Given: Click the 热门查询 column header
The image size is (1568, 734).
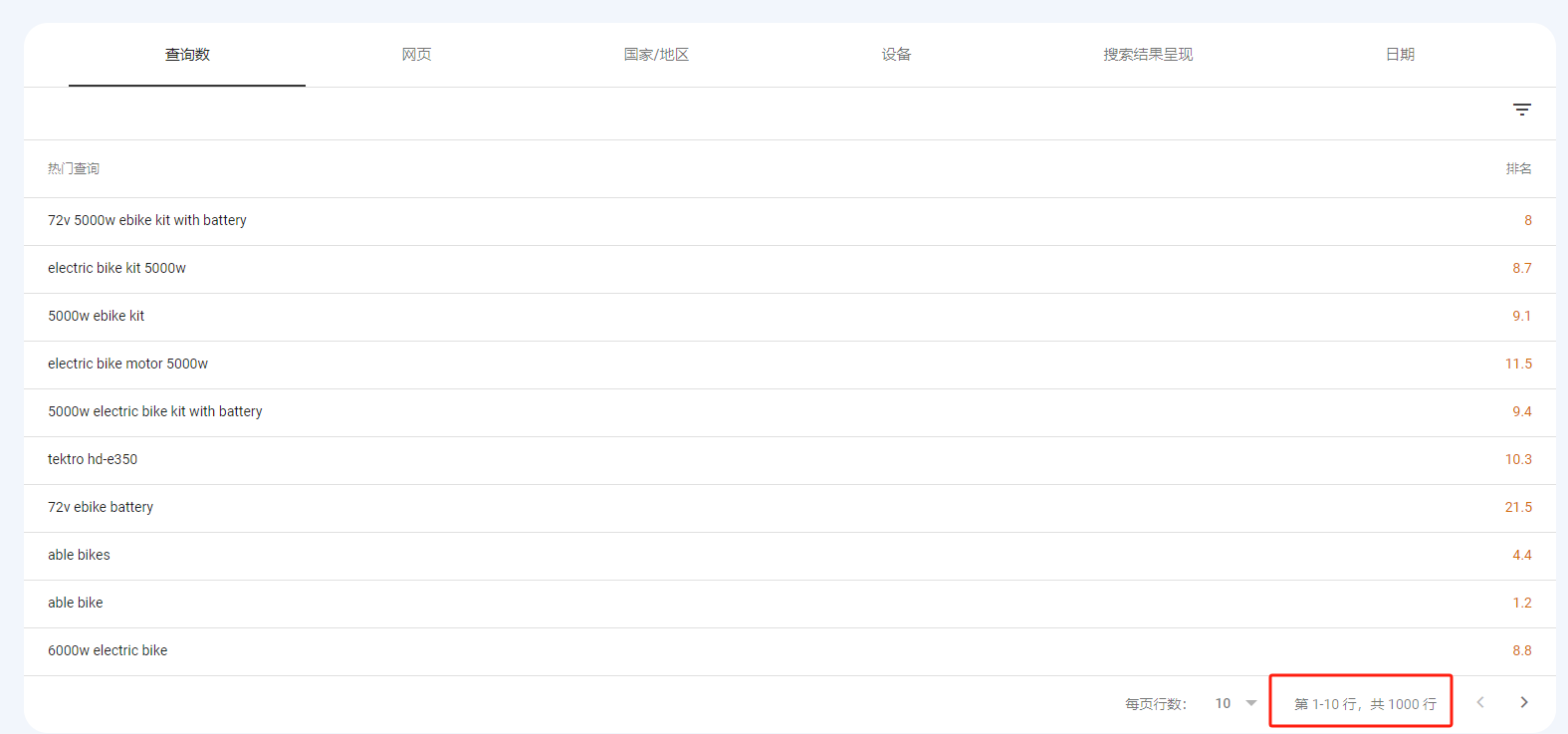Looking at the screenshot, I should (x=74, y=169).
